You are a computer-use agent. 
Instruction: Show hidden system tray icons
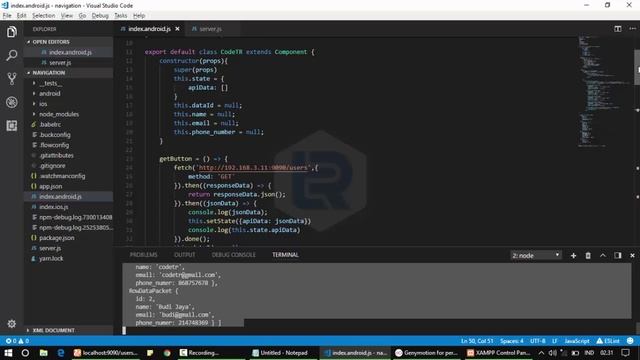click(x=541, y=353)
